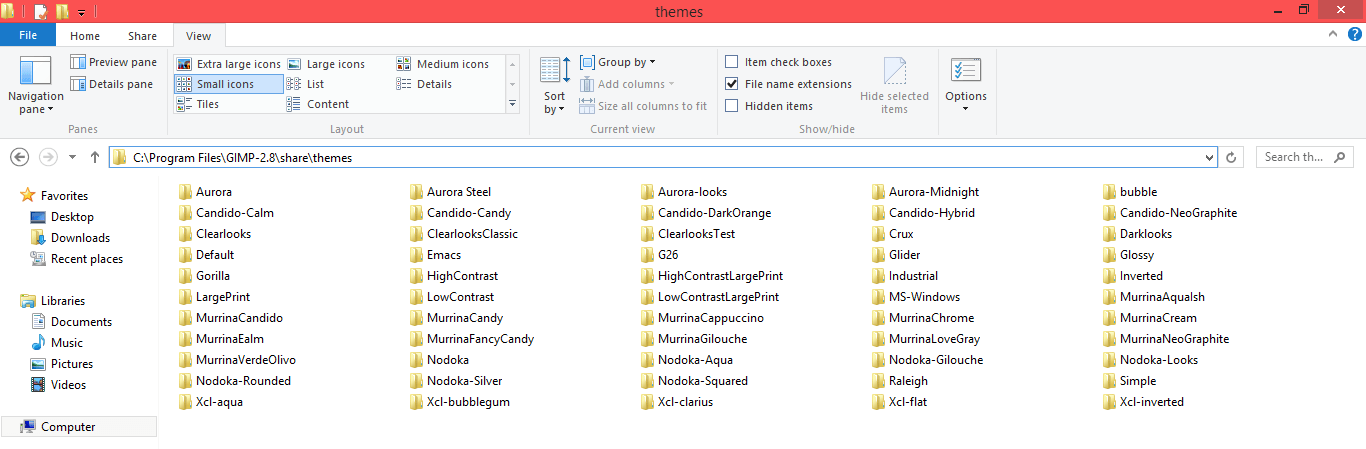
Task: Select the ClearlooksClassic folder
Action: click(x=464, y=234)
